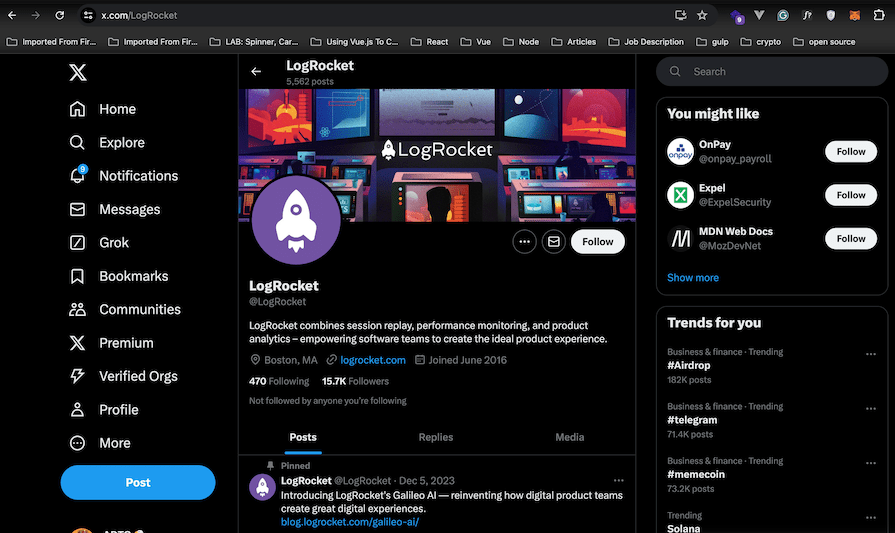The width and height of the screenshot is (895, 533).
Task: Open Communities in the left sidebar
Action: point(78,309)
